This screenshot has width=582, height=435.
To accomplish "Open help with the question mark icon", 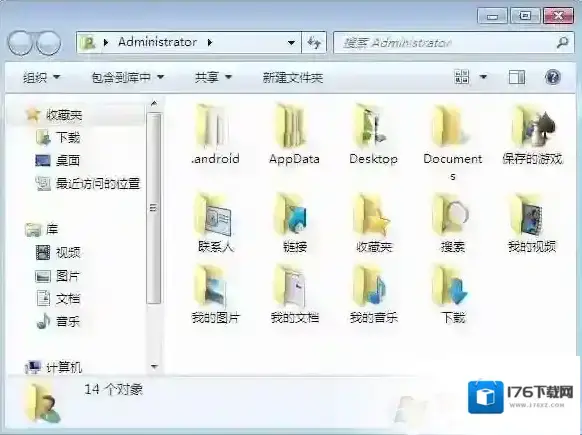I will (553, 77).
